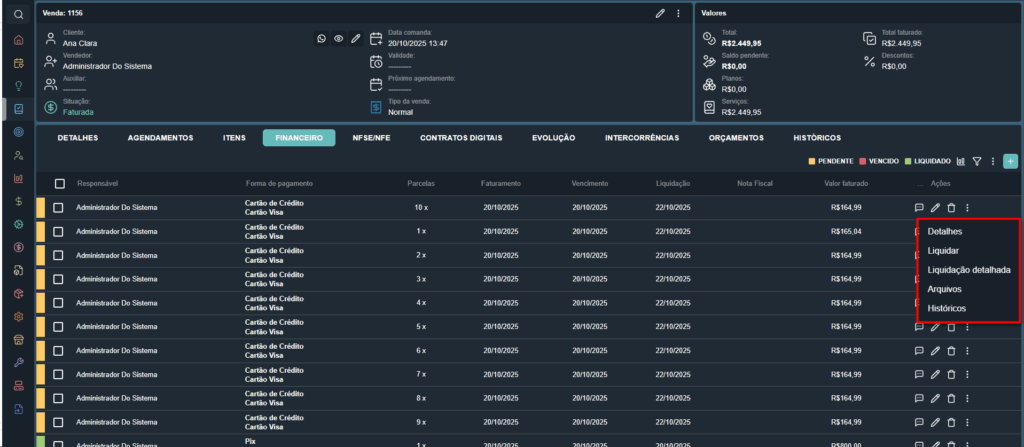Image resolution: width=1024 pixels, height=447 pixels.
Task: Click the filter funnel icon above the table
Action: 977,161
